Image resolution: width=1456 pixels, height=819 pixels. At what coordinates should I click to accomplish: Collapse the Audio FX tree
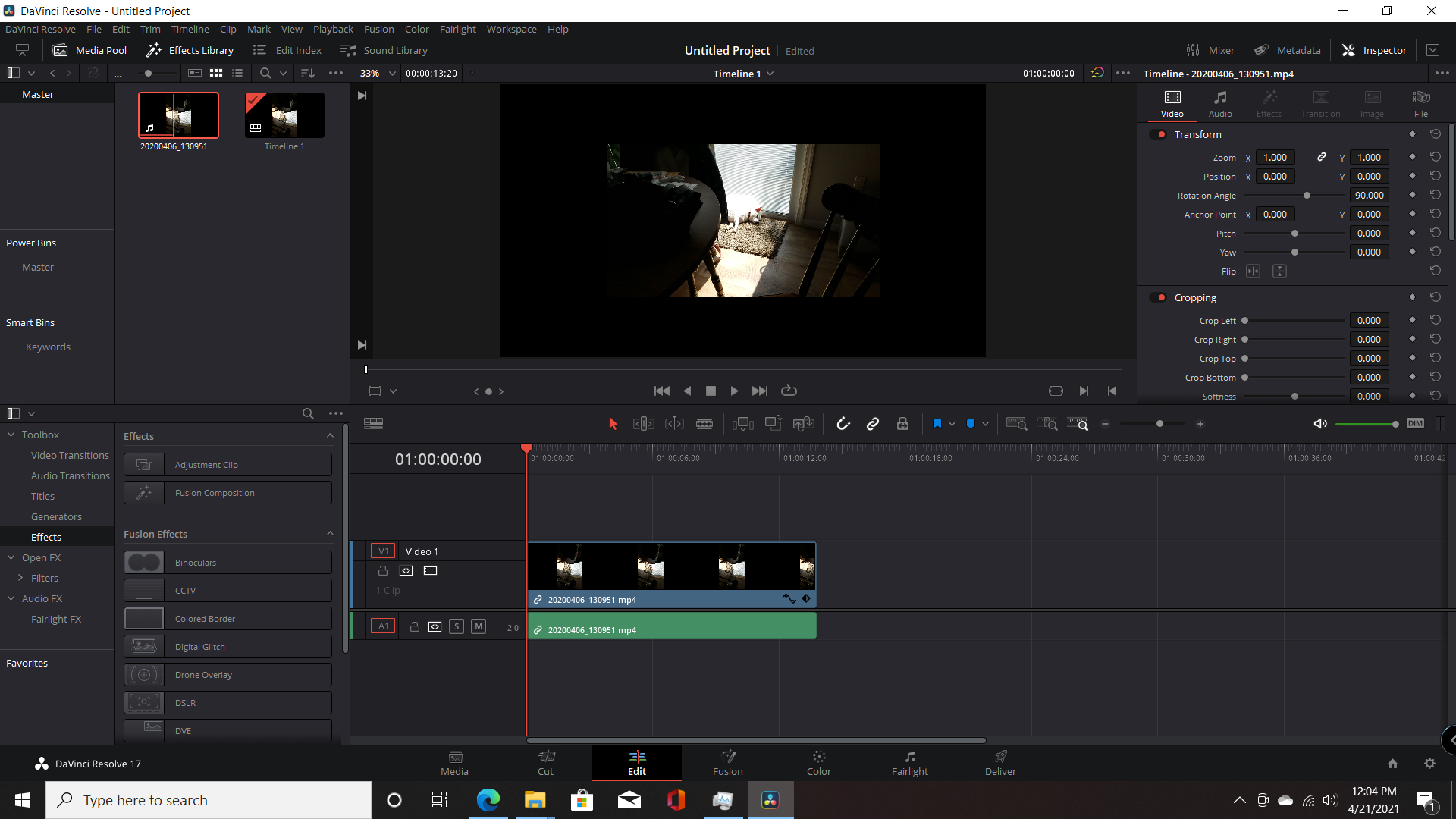[x=11, y=598]
